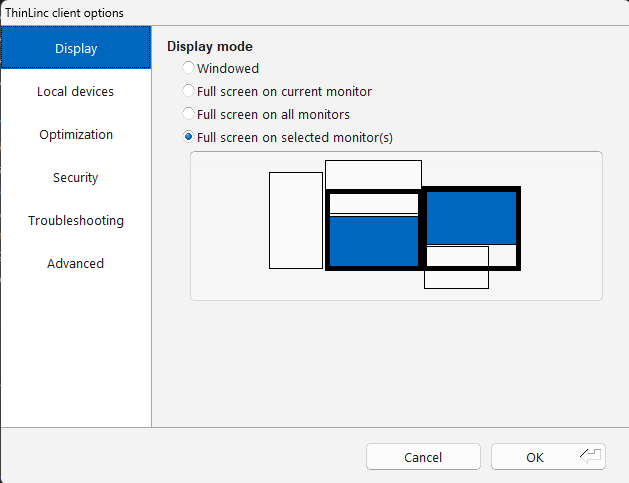Choose Full screen on all monitors
This screenshot has width=629, height=483.
coord(266,114)
